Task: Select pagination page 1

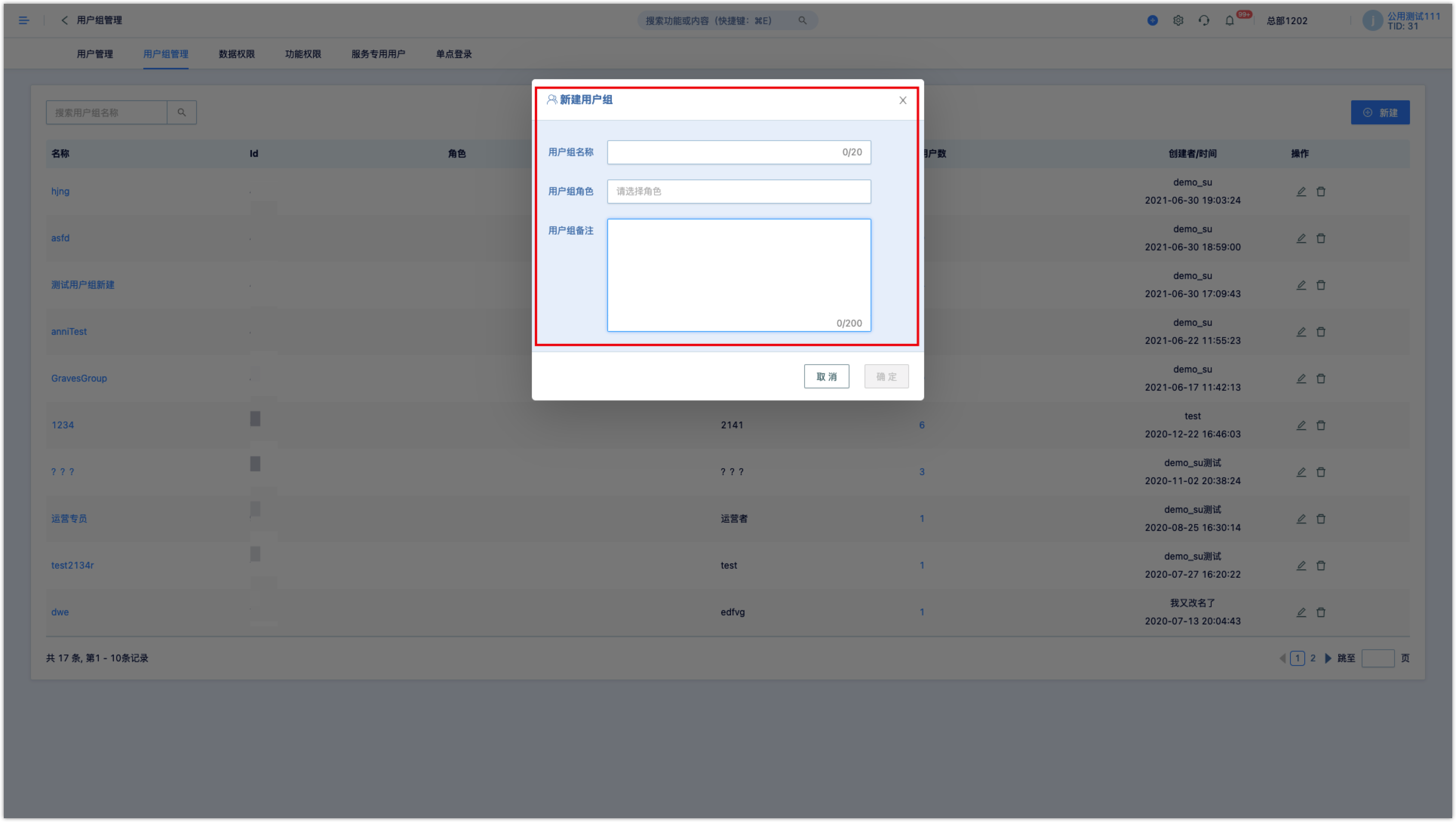Action: click(1297, 658)
